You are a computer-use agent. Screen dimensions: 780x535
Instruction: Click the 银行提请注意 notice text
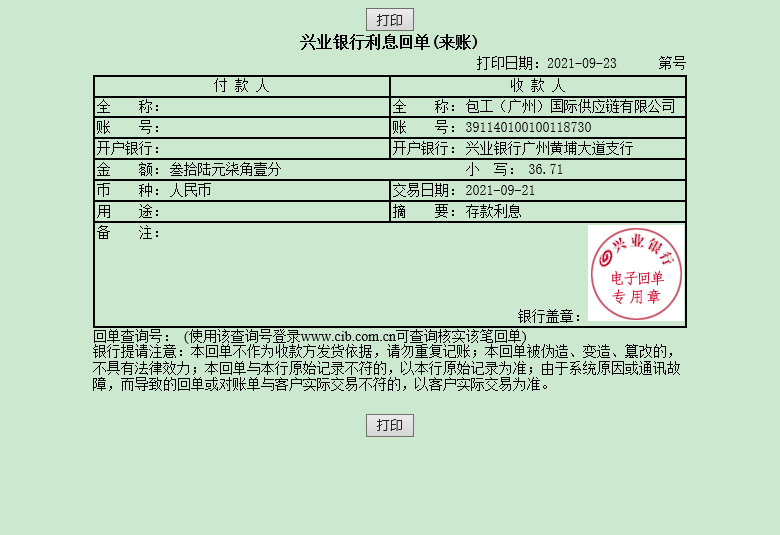(x=387, y=368)
